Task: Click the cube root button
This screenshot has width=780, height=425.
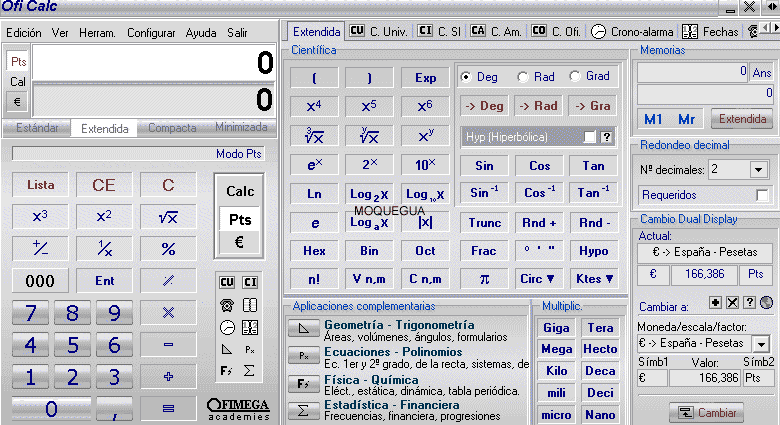Action: pos(314,135)
